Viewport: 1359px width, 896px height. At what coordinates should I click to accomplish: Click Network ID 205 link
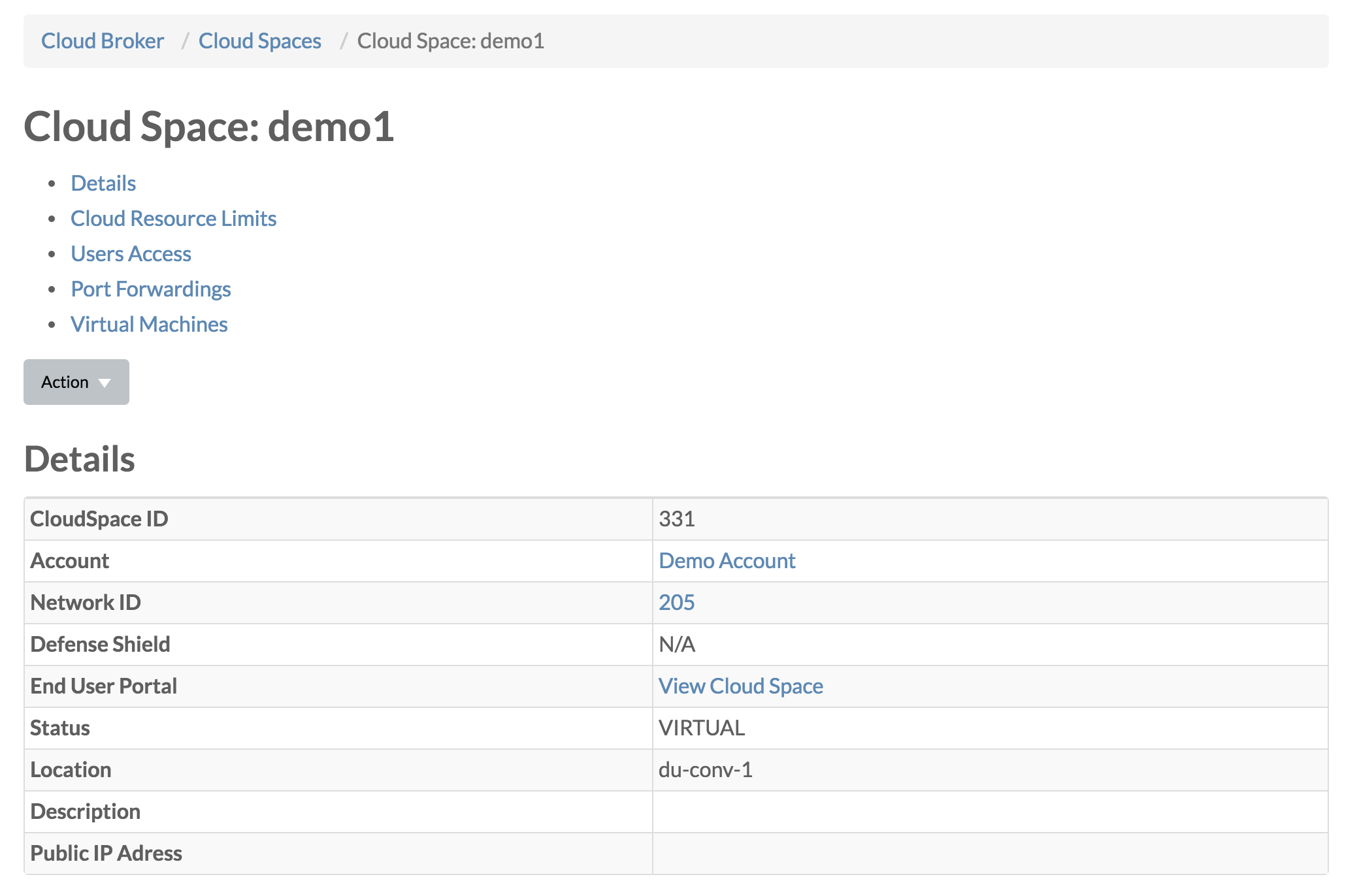pos(676,603)
